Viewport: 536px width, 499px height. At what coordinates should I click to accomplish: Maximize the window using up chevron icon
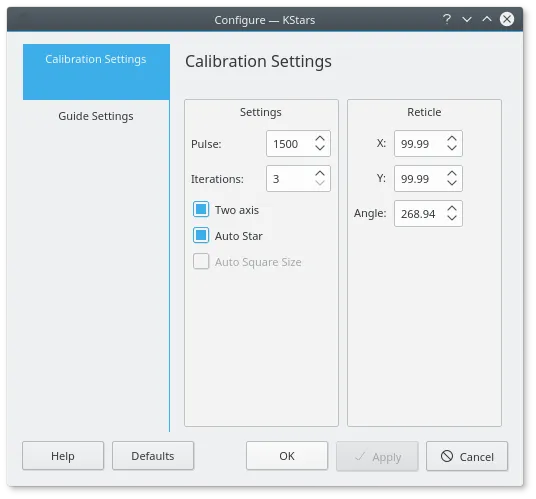pos(487,19)
